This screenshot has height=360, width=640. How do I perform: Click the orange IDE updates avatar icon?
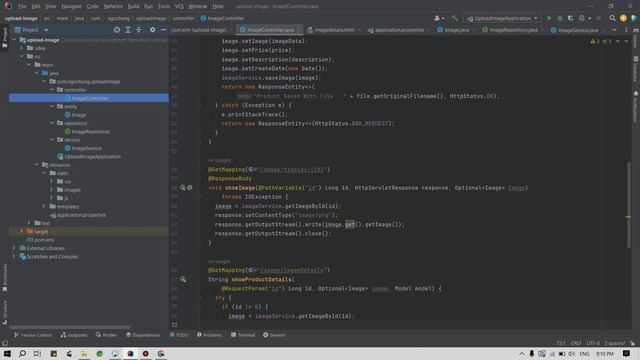click(623, 18)
